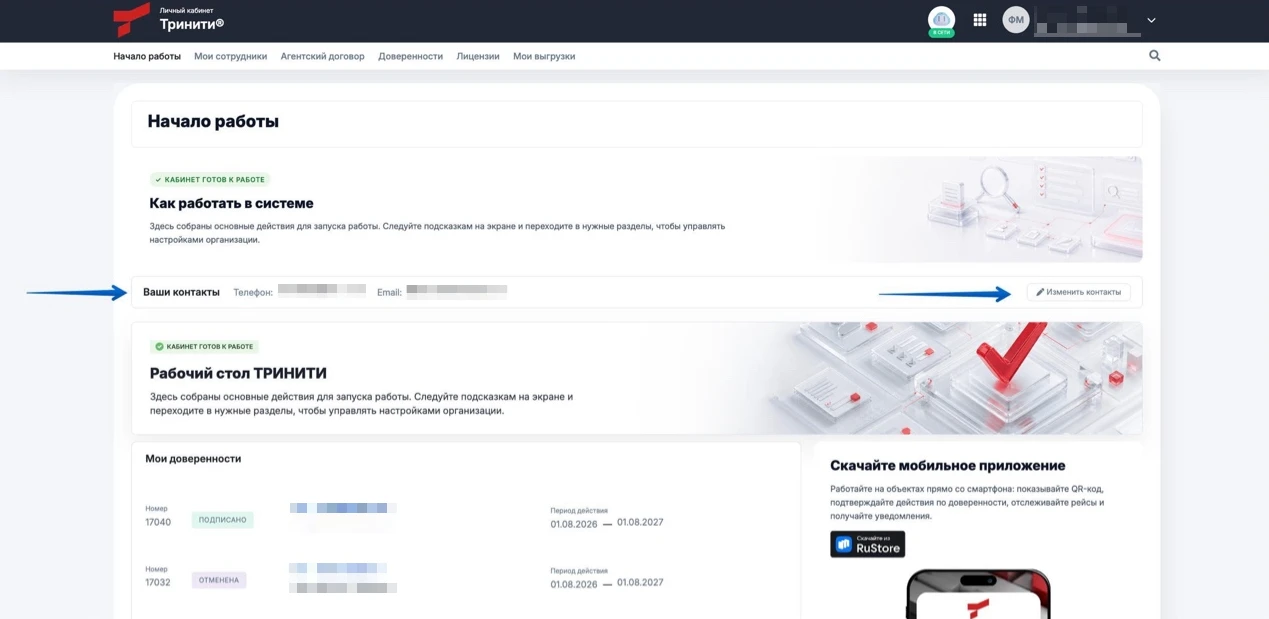The width and height of the screenshot is (1269, 619).
Task: Click the Скачайте мобильное приложение heading
Action: [947, 465]
